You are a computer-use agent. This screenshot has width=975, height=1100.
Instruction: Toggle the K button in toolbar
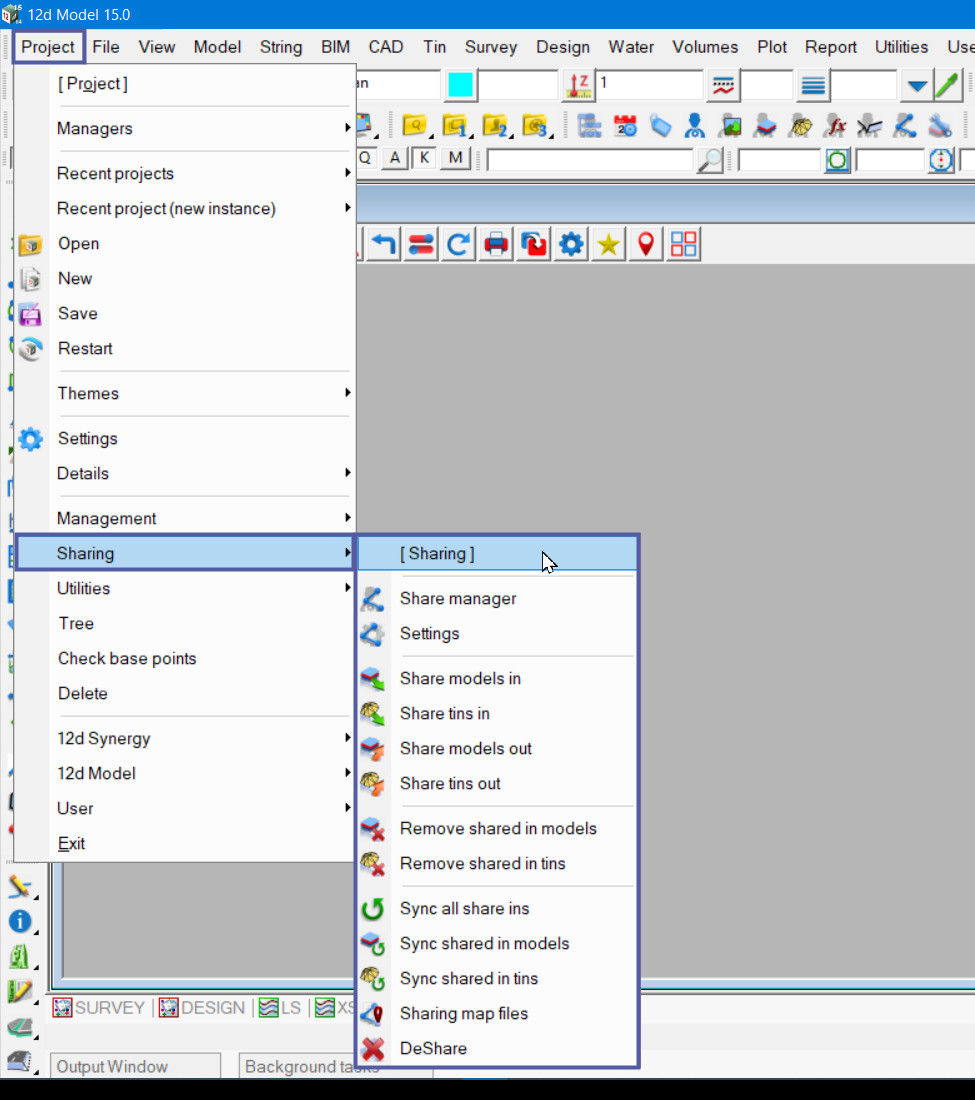point(424,158)
